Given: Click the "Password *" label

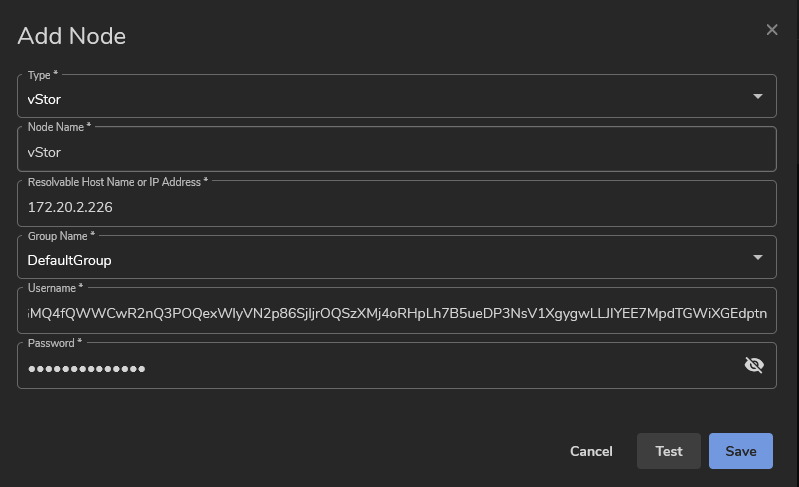Looking at the screenshot, I should pyautogui.click(x=54, y=343).
